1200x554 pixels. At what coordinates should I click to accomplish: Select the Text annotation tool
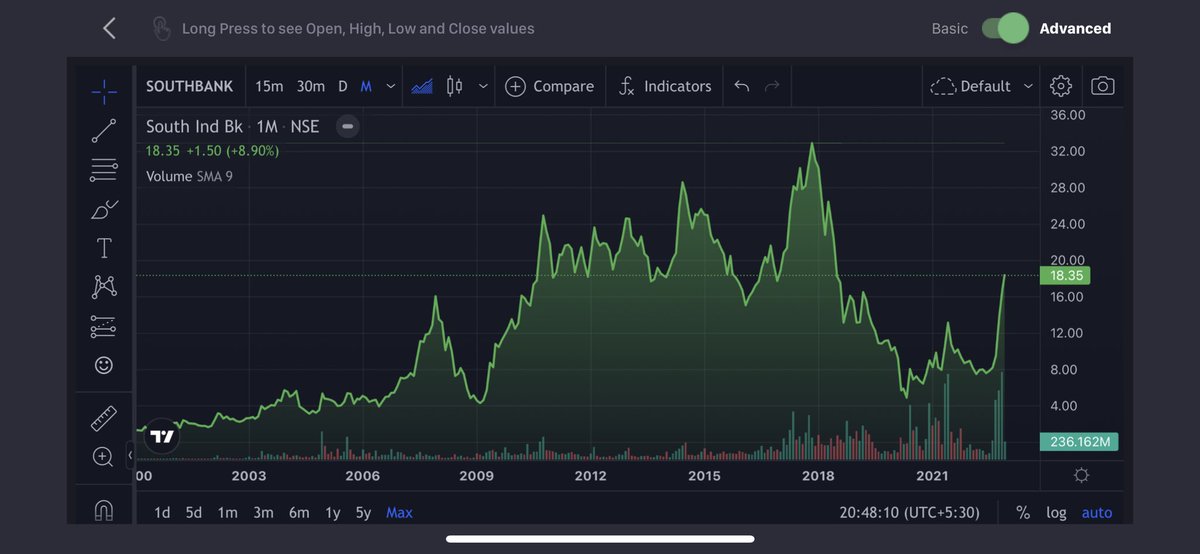104,248
